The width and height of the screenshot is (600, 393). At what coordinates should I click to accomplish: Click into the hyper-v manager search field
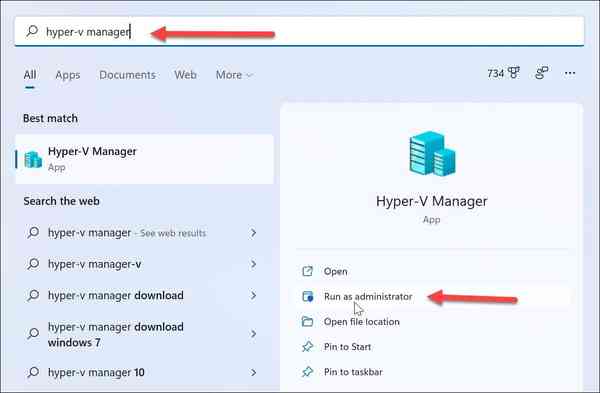point(299,31)
